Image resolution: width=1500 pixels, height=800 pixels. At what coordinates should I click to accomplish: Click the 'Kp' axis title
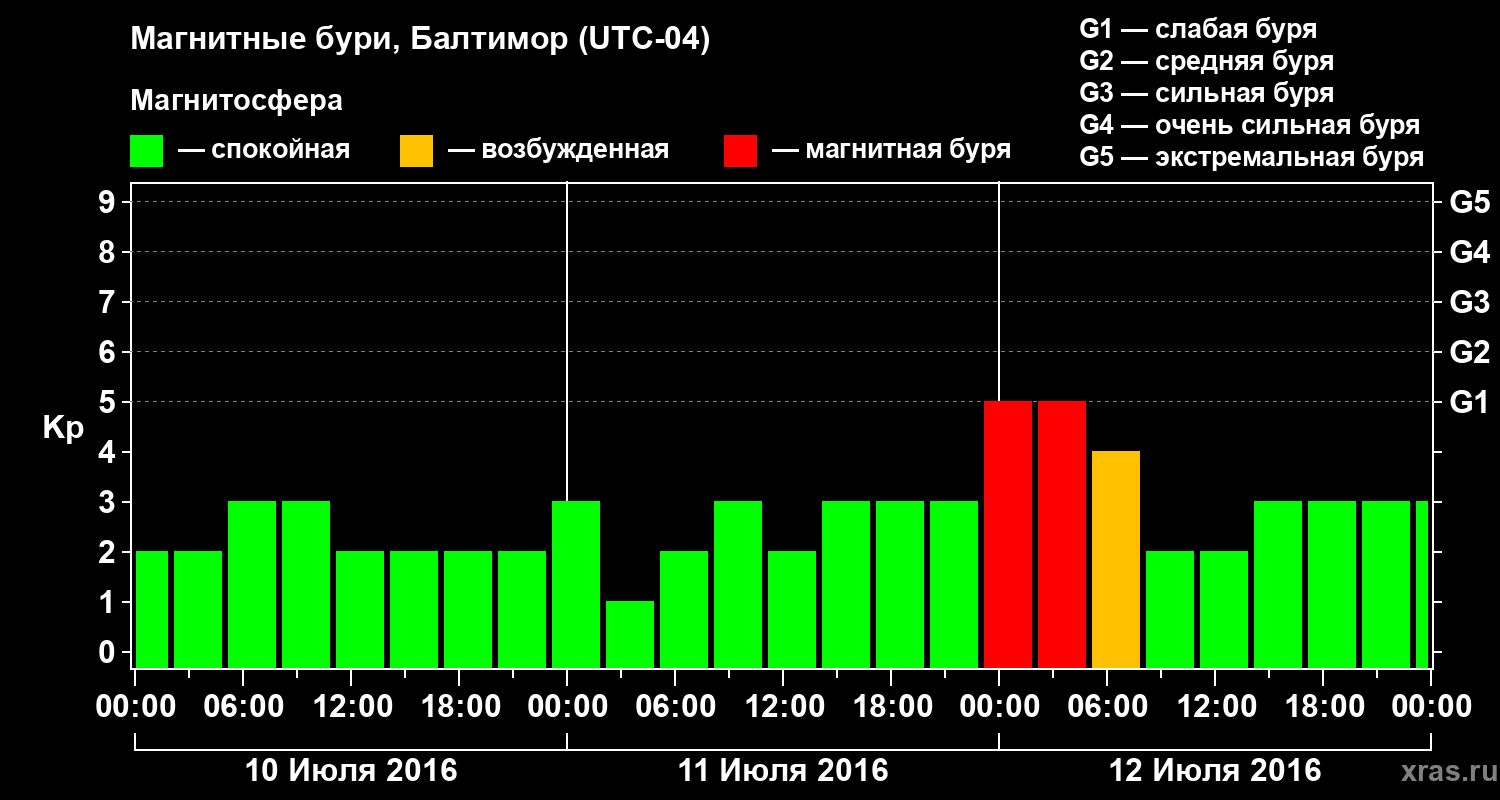tap(64, 428)
